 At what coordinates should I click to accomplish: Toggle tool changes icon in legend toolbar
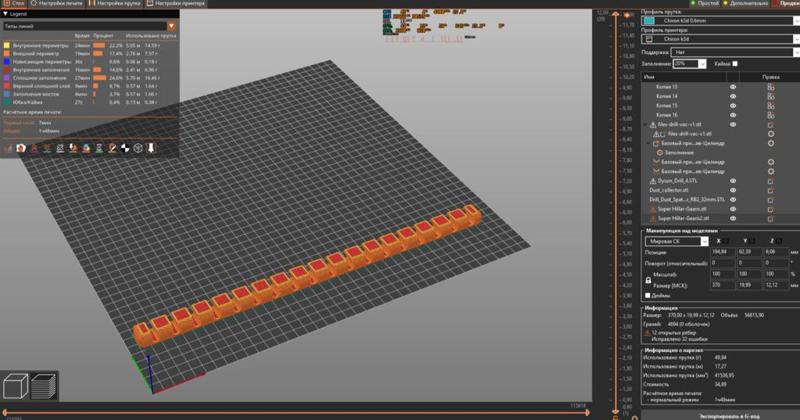(x=73, y=149)
